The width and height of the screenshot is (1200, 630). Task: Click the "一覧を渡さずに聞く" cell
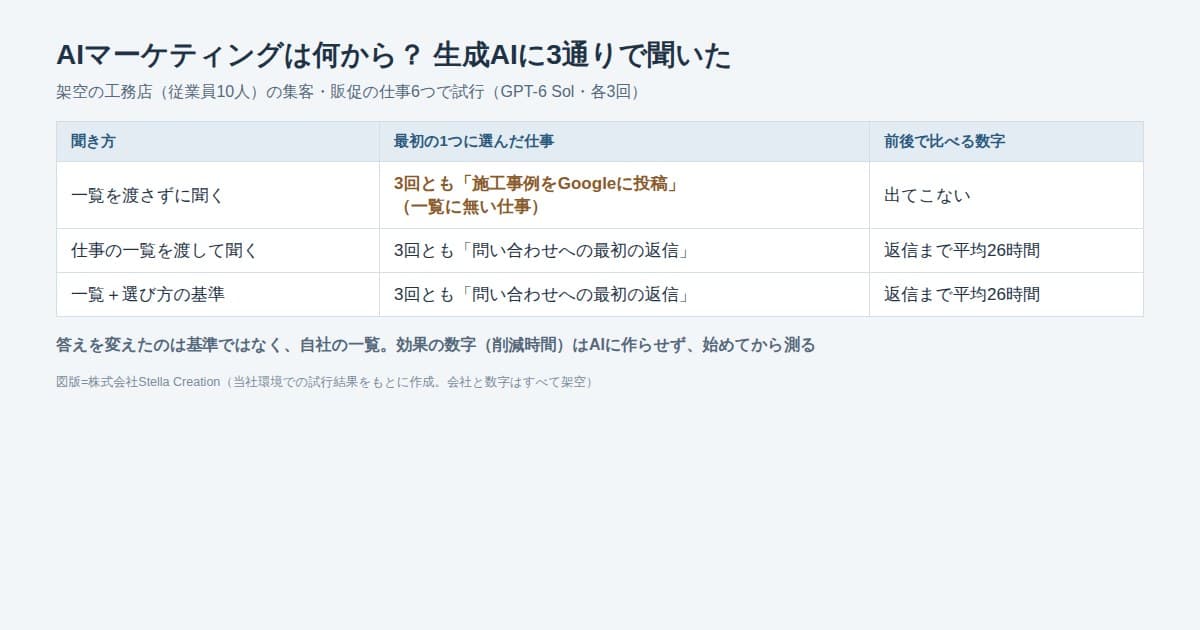(x=218, y=195)
